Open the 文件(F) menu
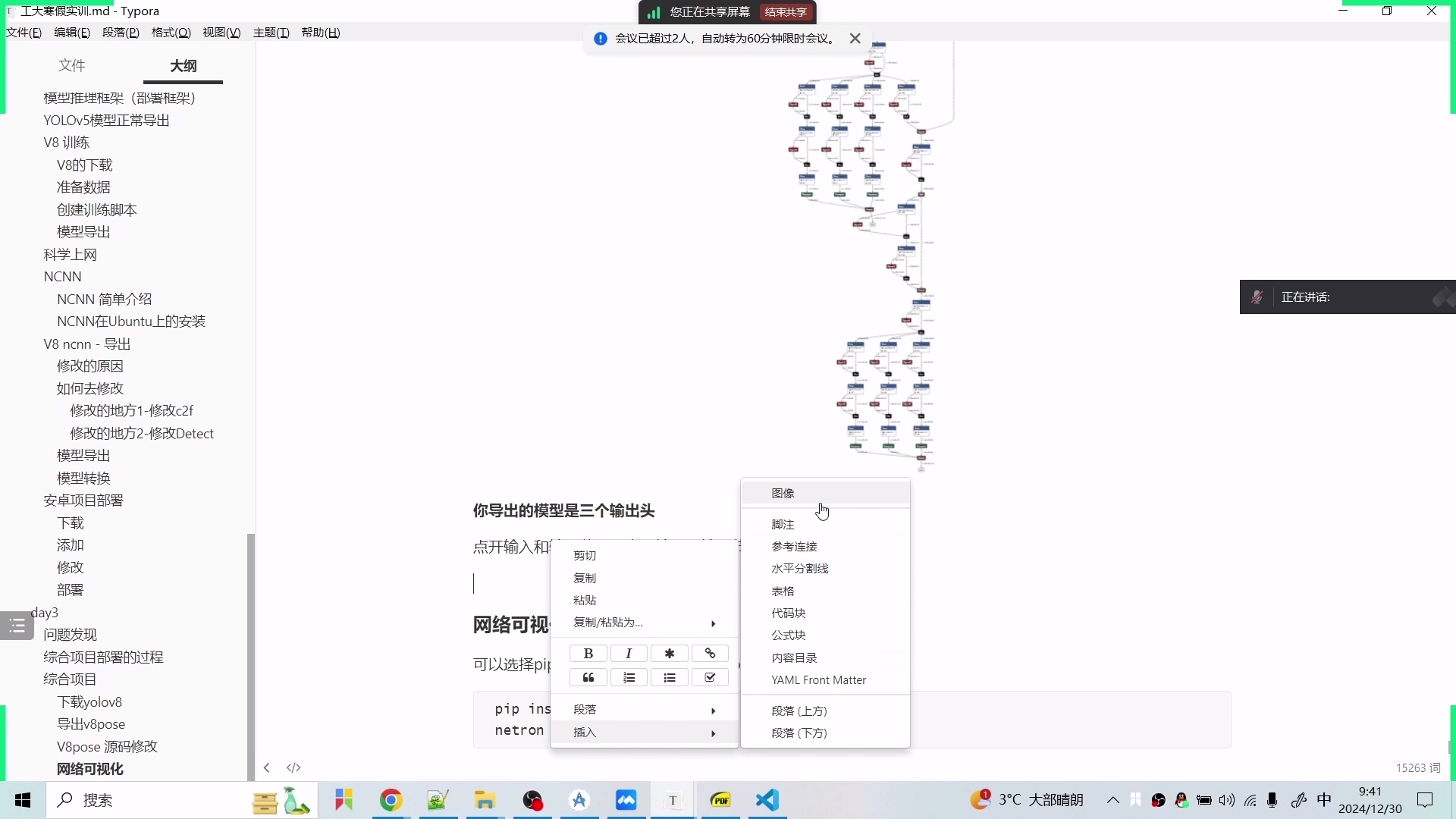The width and height of the screenshot is (1456, 819). pos(24,32)
